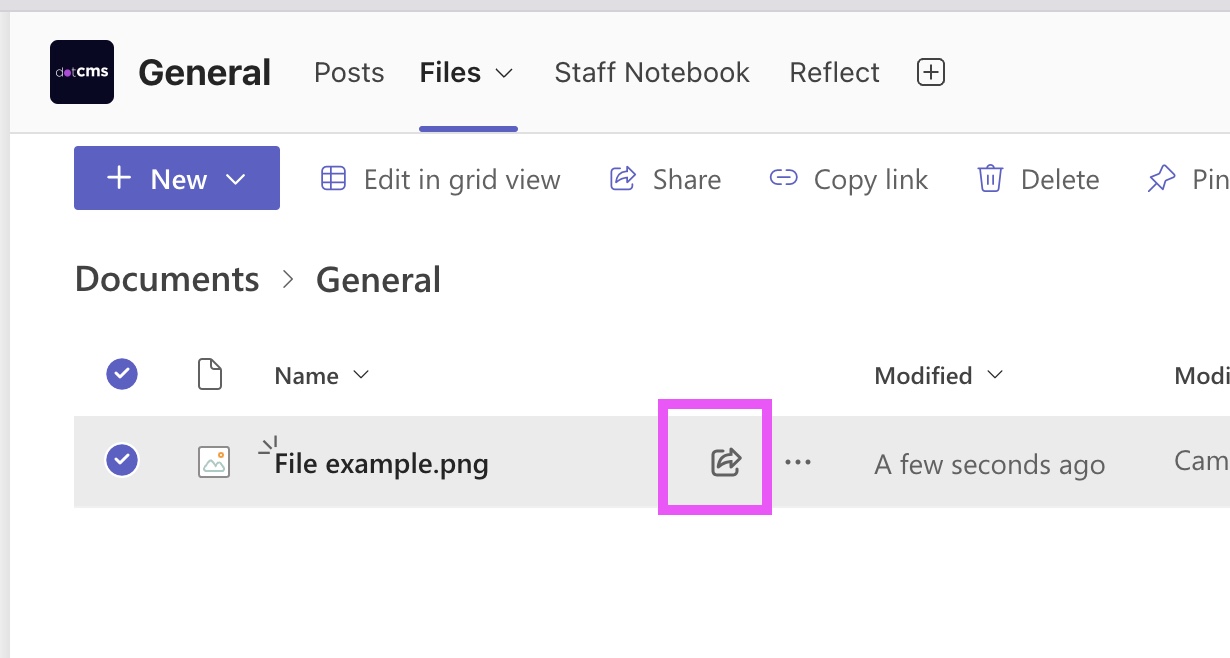Viewport: 1230px width, 658px height.
Task: Switch to the Posts tab
Action: tap(349, 72)
